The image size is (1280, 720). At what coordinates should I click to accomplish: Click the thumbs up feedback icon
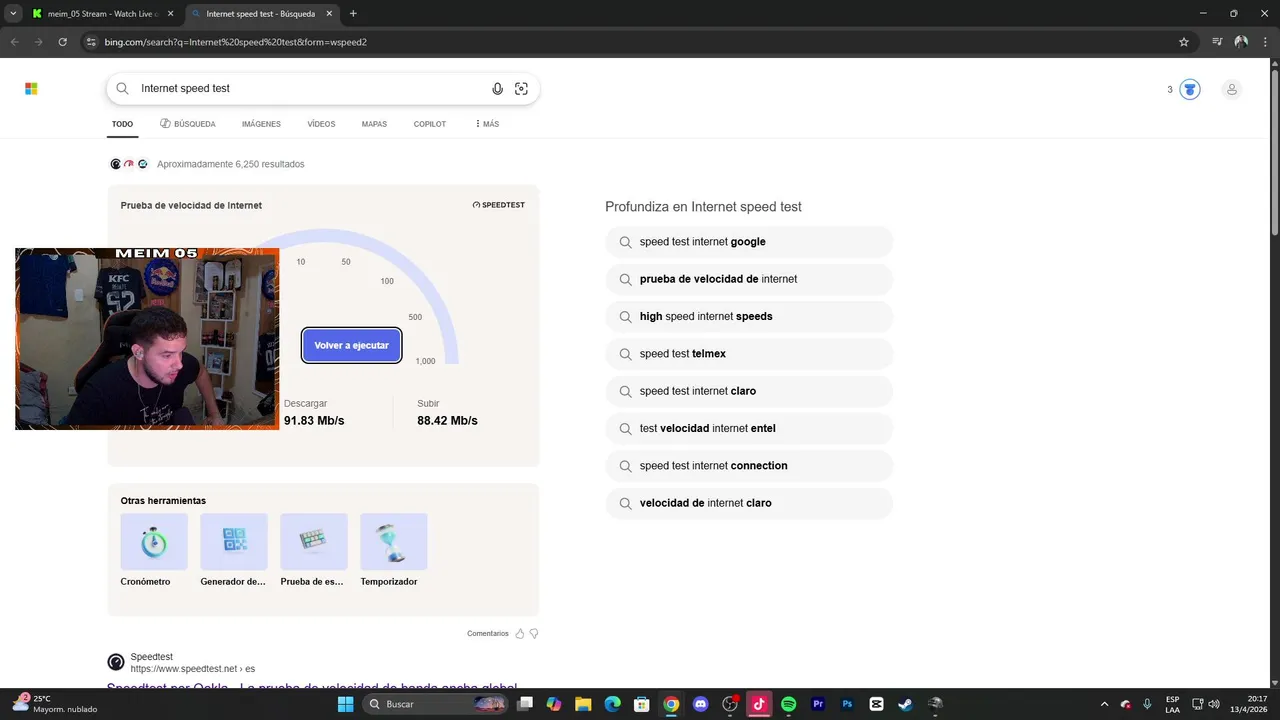click(519, 634)
